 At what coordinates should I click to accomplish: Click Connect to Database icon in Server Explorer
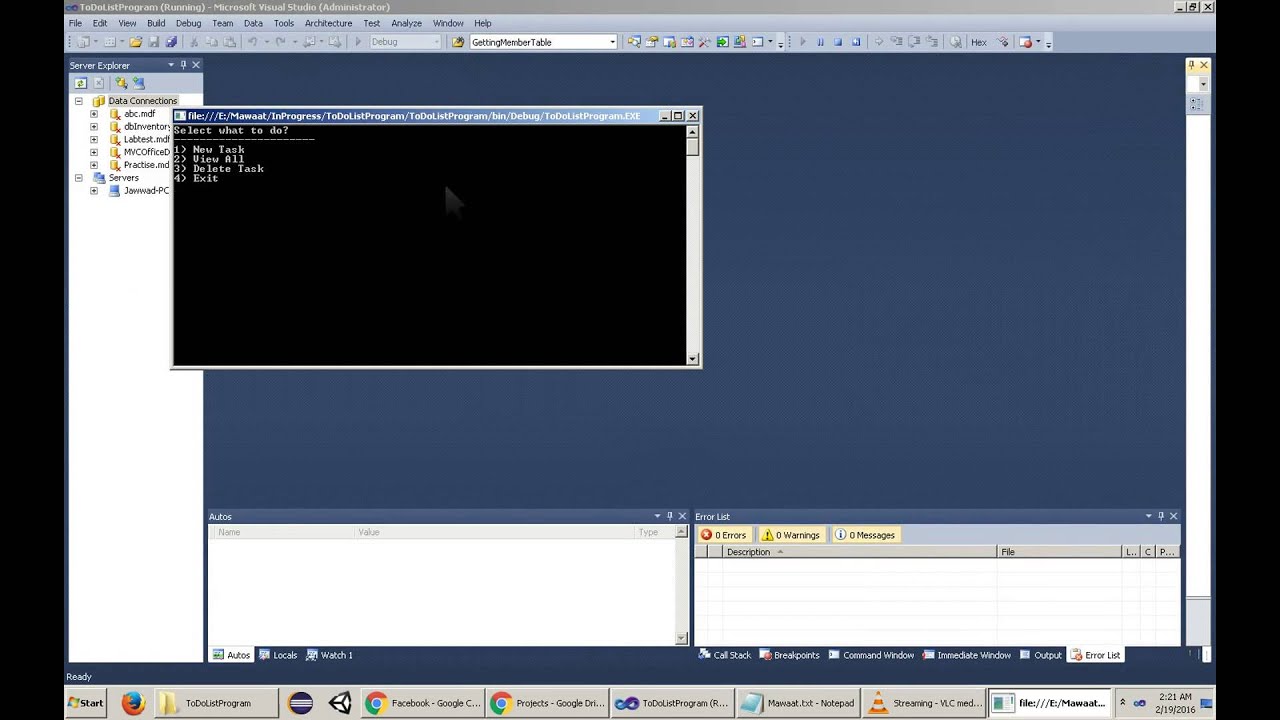tap(121, 83)
